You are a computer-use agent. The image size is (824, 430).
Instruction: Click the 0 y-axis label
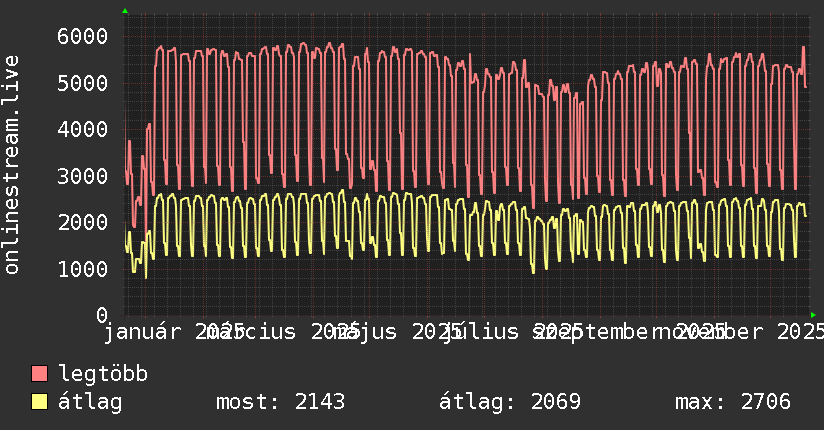click(102, 315)
